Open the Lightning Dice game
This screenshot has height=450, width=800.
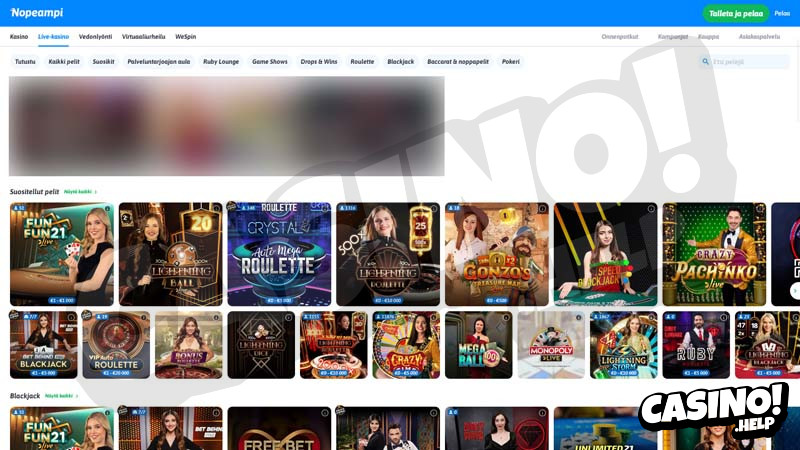tap(261, 345)
